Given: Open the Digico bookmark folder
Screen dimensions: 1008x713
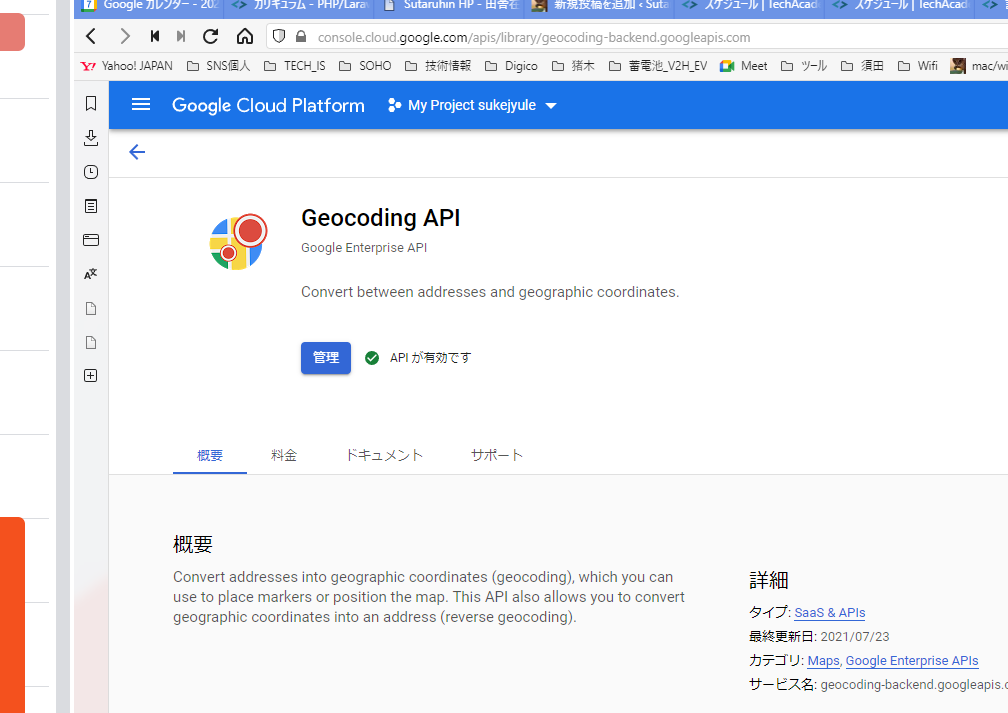Looking at the screenshot, I should [x=511, y=66].
